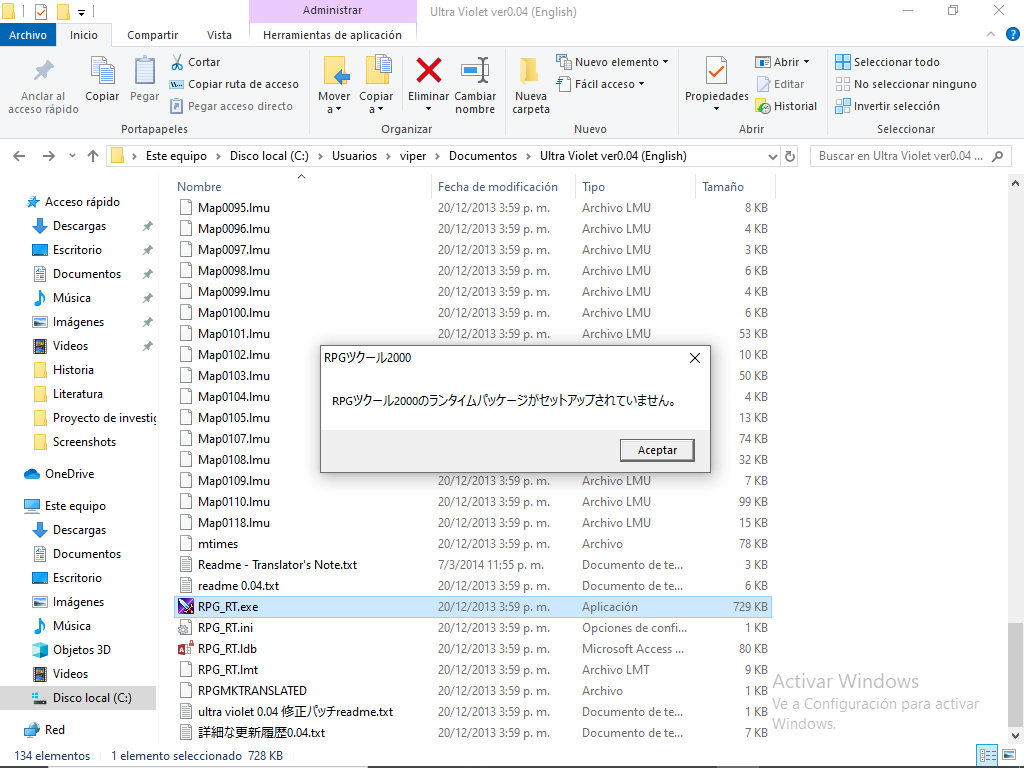Image resolution: width=1024 pixels, height=768 pixels.
Task: Click Invertir selección
Action: (888, 106)
